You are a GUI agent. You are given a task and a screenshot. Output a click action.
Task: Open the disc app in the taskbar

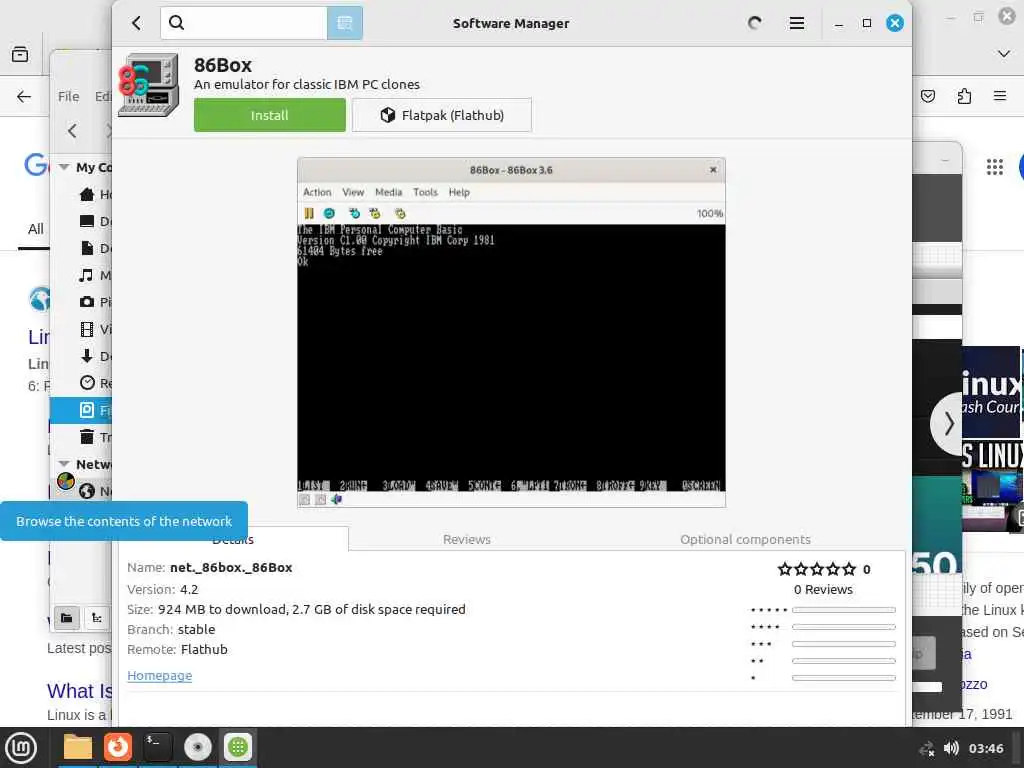pyautogui.click(x=198, y=746)
